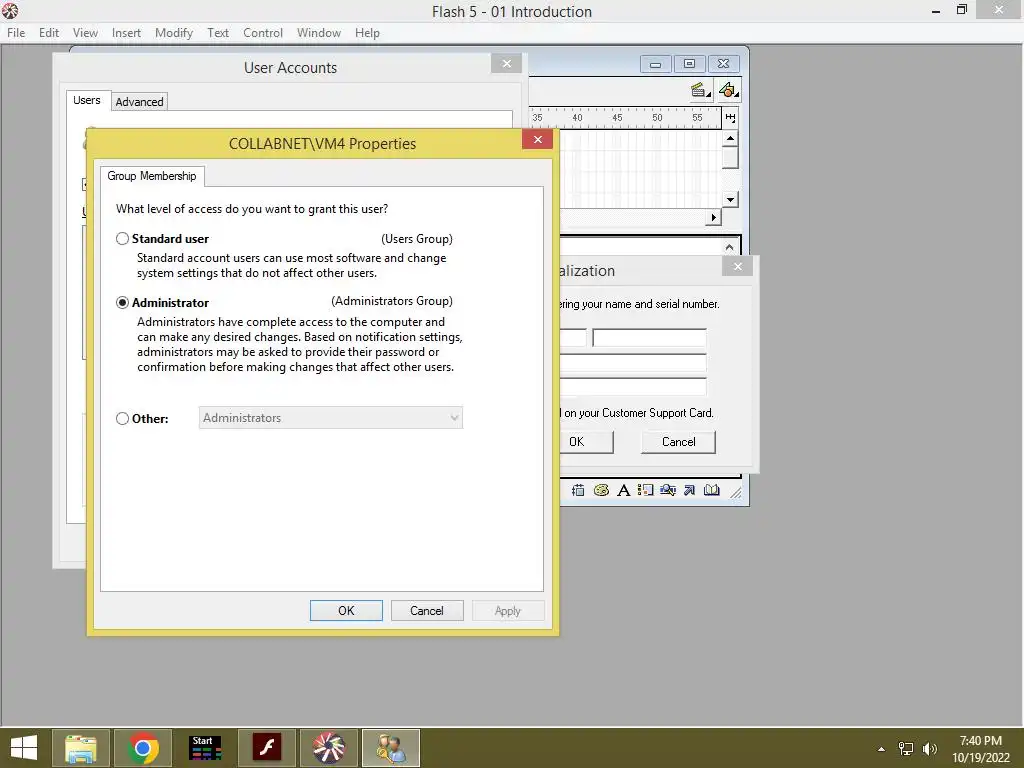Open the Actions panel arrow icon

pos(689,490)
